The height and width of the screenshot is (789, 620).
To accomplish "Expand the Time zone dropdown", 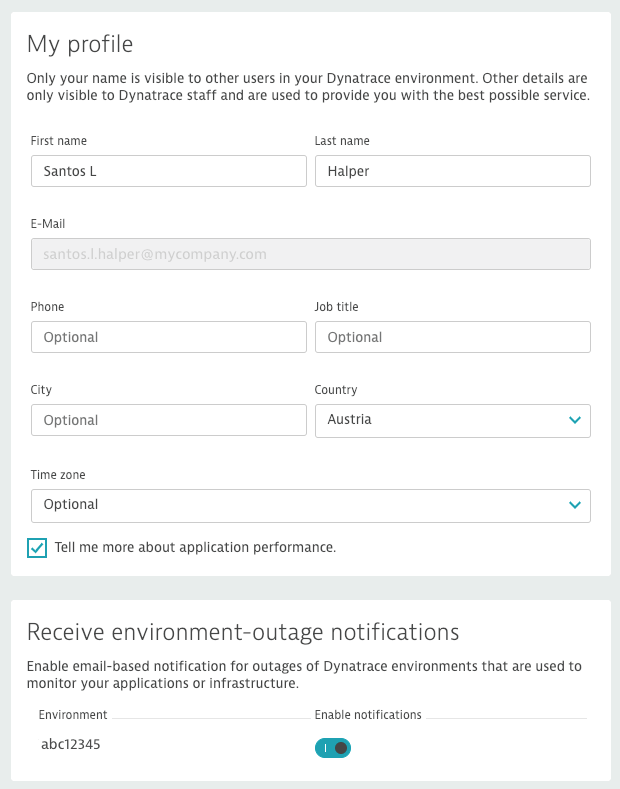I will coord(311,506).
